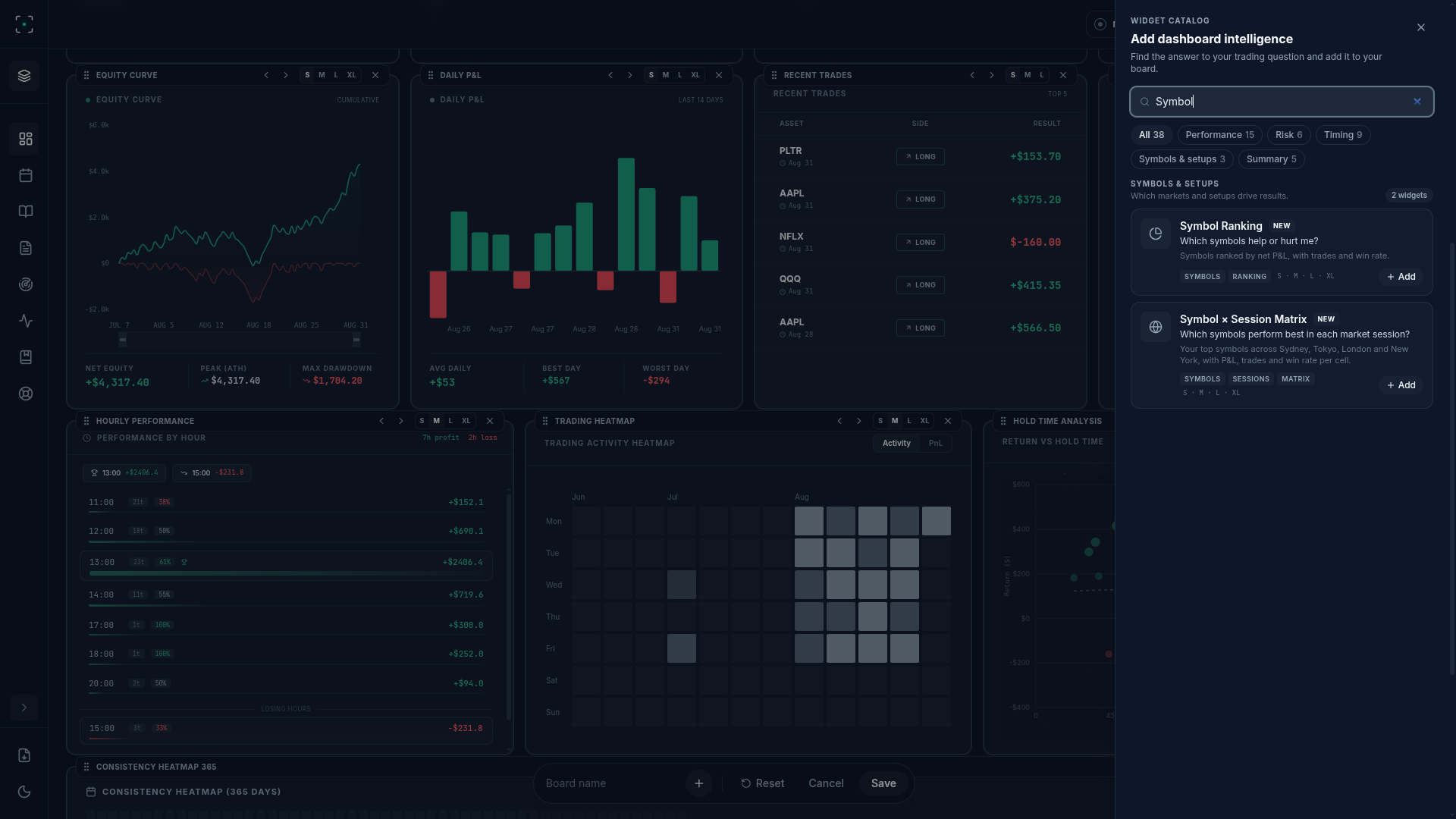
Task: Select the All 38 filter chip
Action: click(x=1151, y=135)
